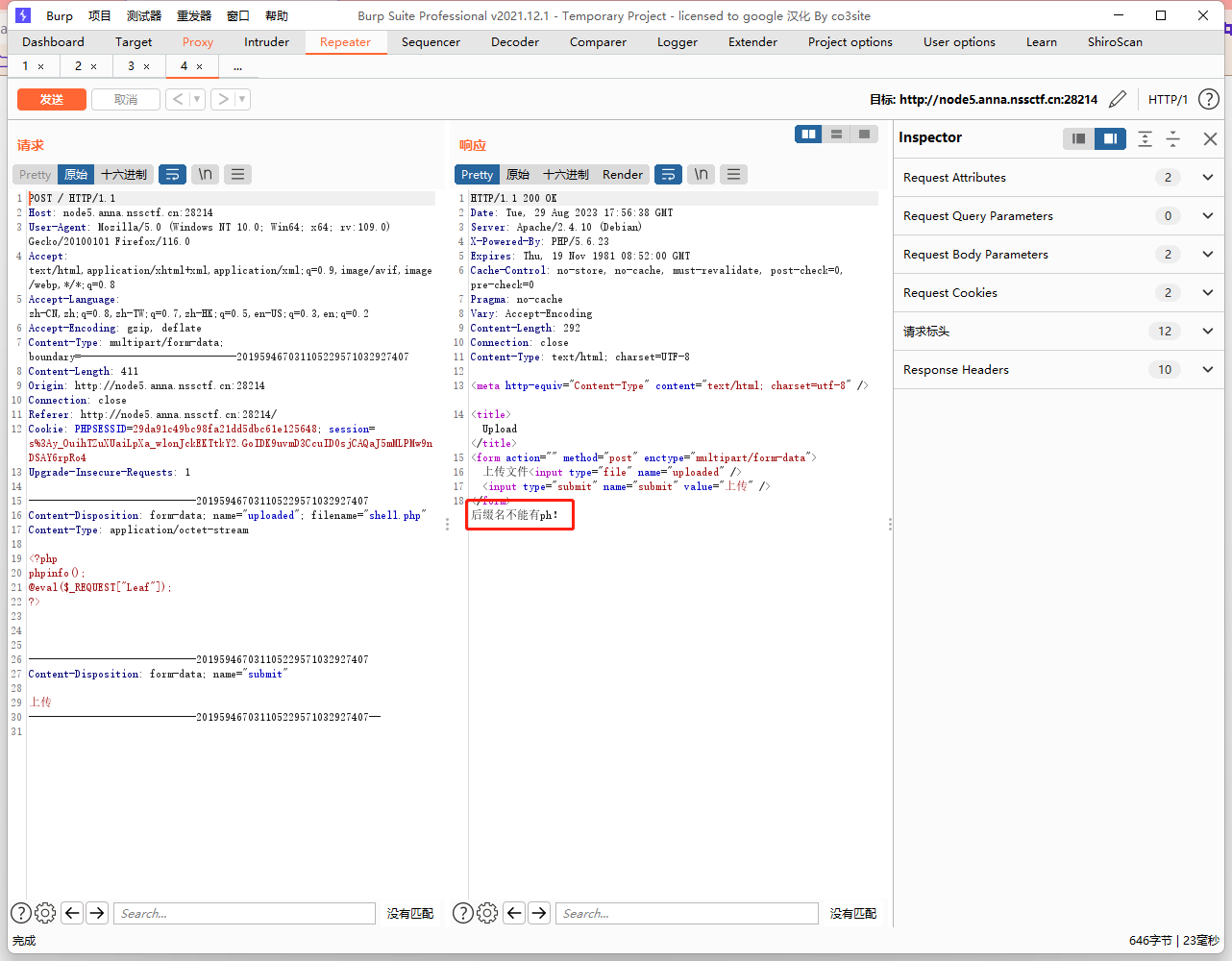Screen dimensions: 1232x961
Task: Select 原始 raw view in response panel
Action: pyautogui.click(x=518, y=174)
